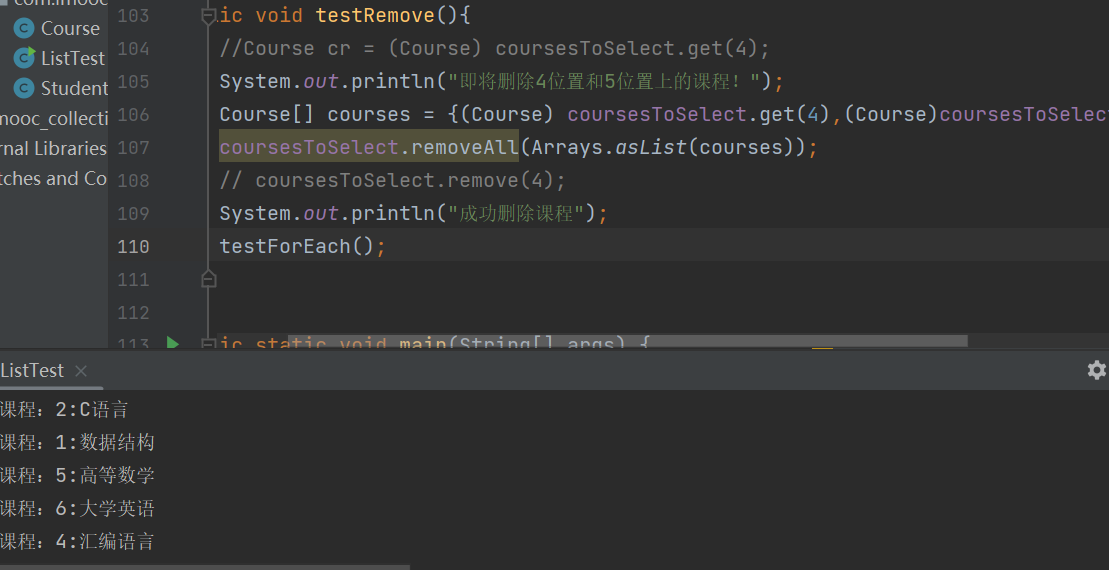Image resolution: width=1109 pixels, height=570 pixels.
Task: Click the ListTest runnable class icon
Action: coord(24,58)
